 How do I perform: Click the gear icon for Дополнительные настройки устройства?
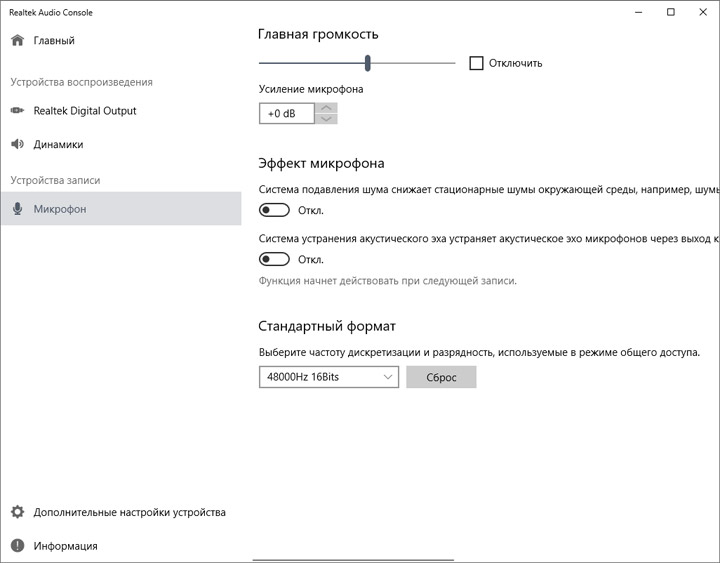pyautogui.click(x=17, y=512)
